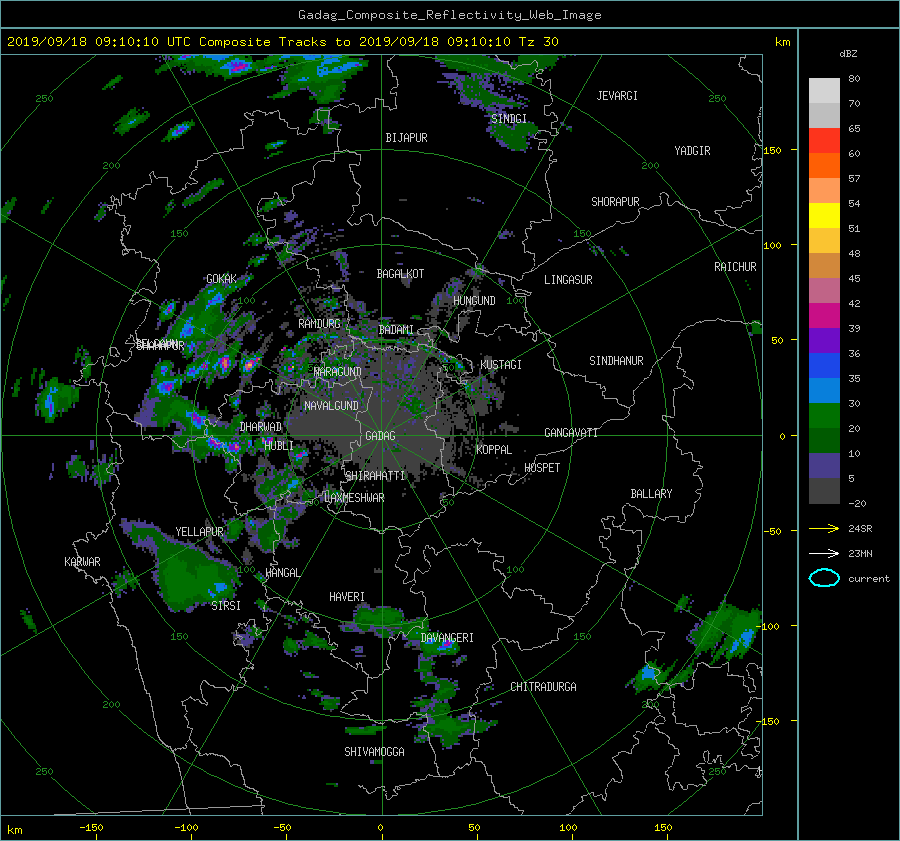
Task: Click the BALLARY label
Action: pos(651,494)
